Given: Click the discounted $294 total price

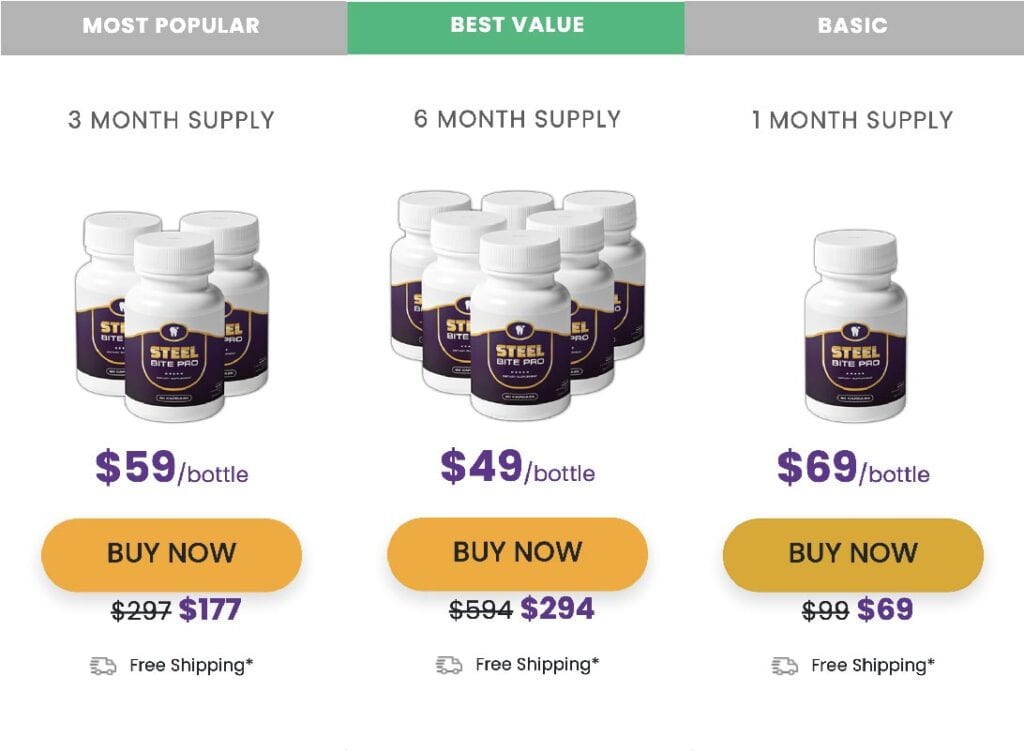Looking at the screenshot, I should tap(557, 609).
